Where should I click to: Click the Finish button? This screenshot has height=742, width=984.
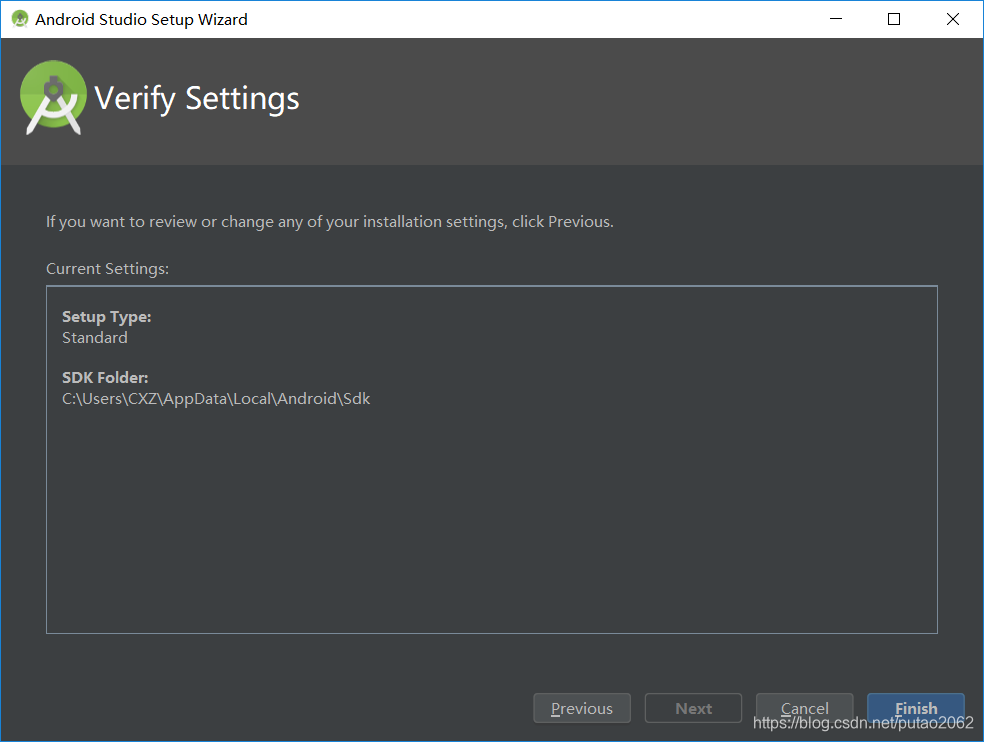point(916,708)
